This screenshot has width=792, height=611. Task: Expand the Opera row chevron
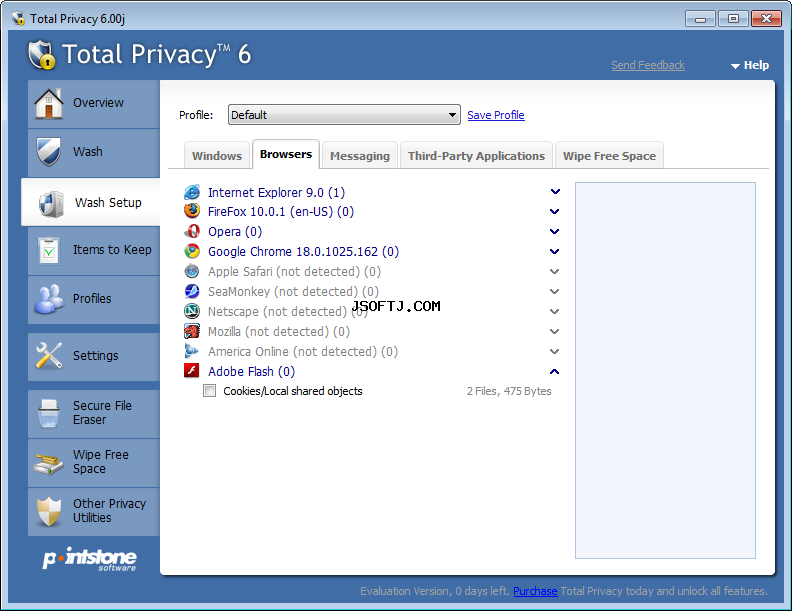[555, 232]
